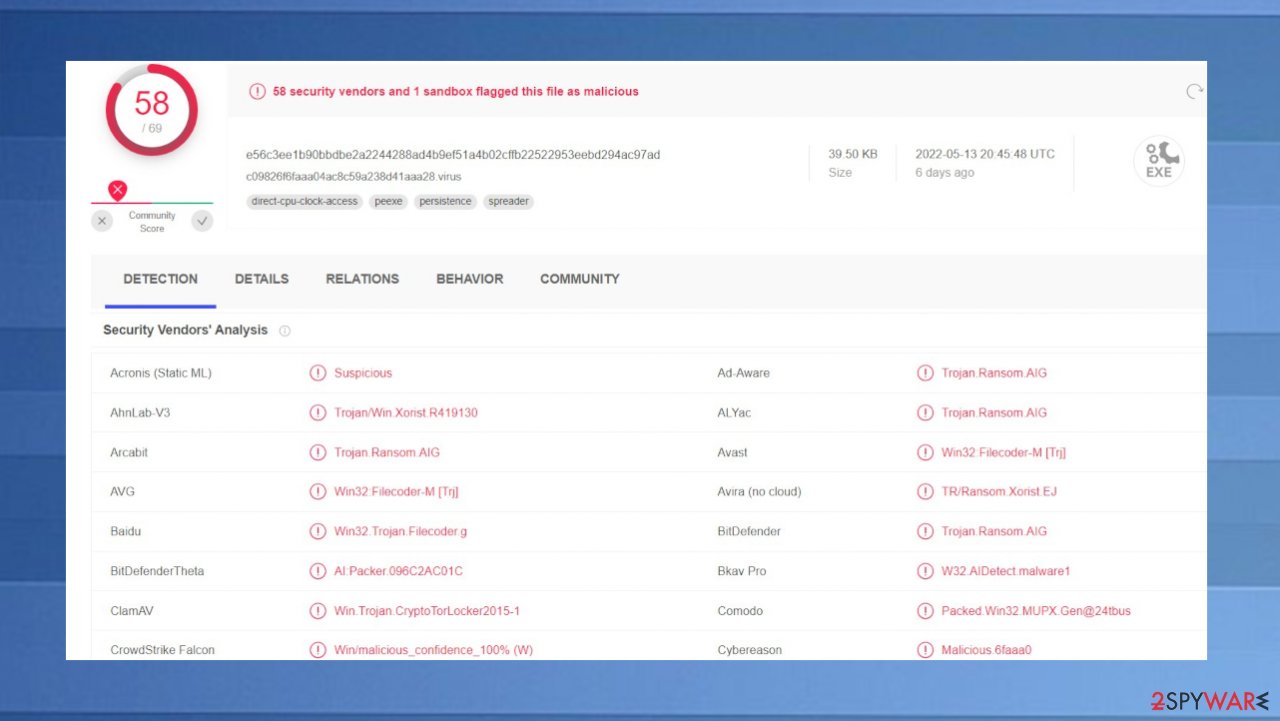This screenshot has height=721, width=1280.
Task: Switch to the BEHAVIOR tab
Action: click(470, 279)
